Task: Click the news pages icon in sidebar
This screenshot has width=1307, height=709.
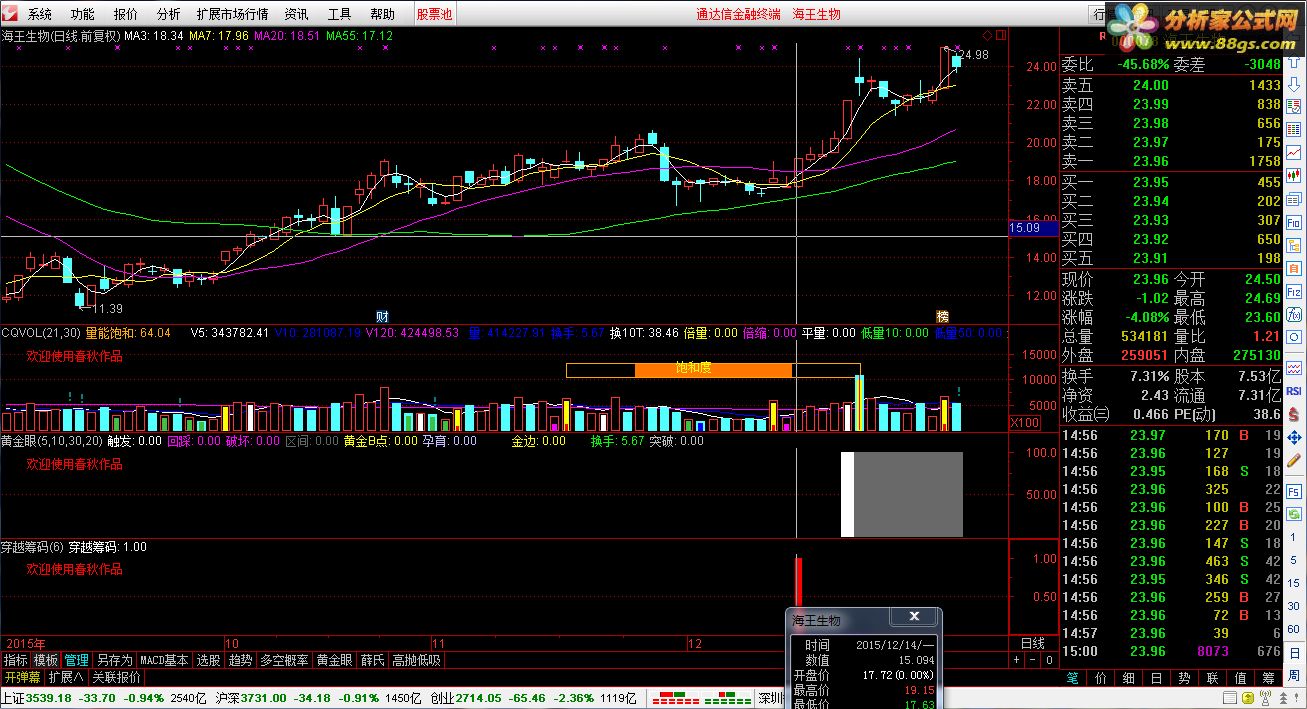Action: (x=1293, y=198)
